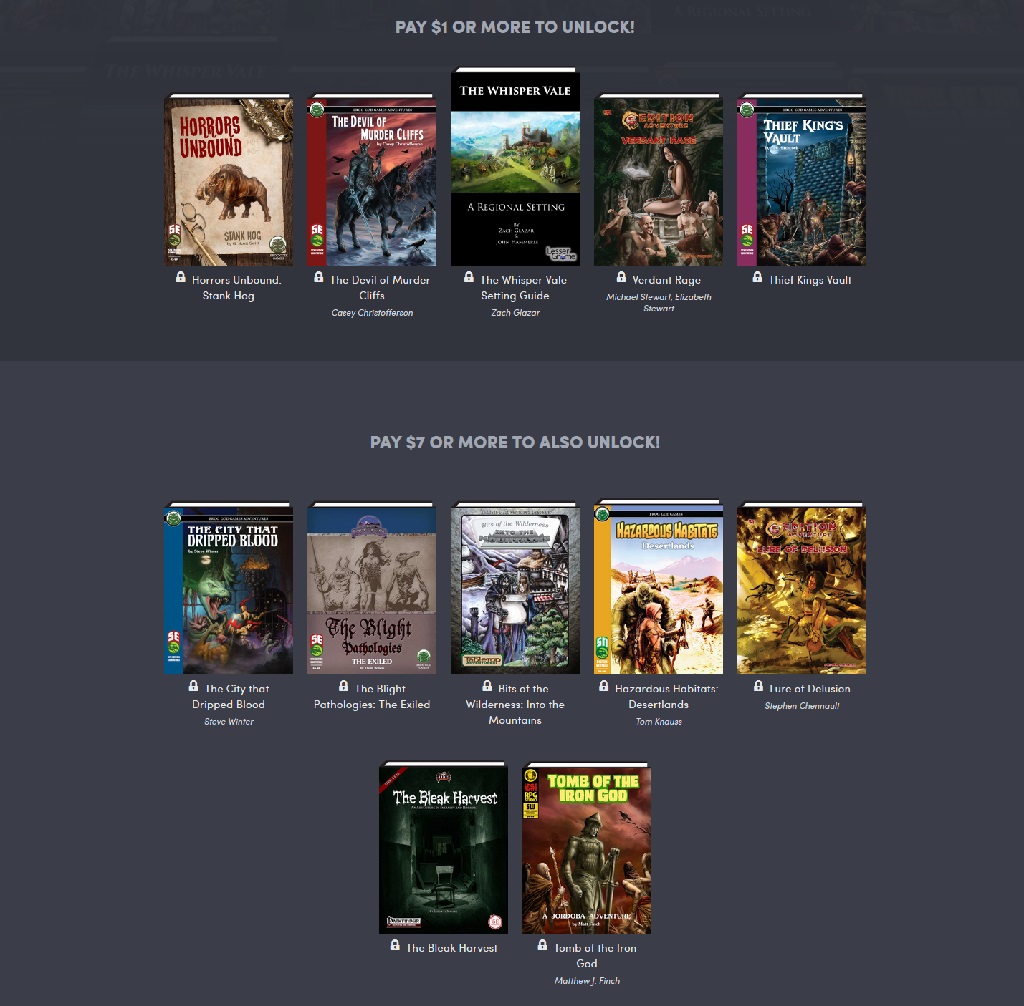Open The City That Dripped Blood cover
The image size is (1024, 1006).
[228, 588]
